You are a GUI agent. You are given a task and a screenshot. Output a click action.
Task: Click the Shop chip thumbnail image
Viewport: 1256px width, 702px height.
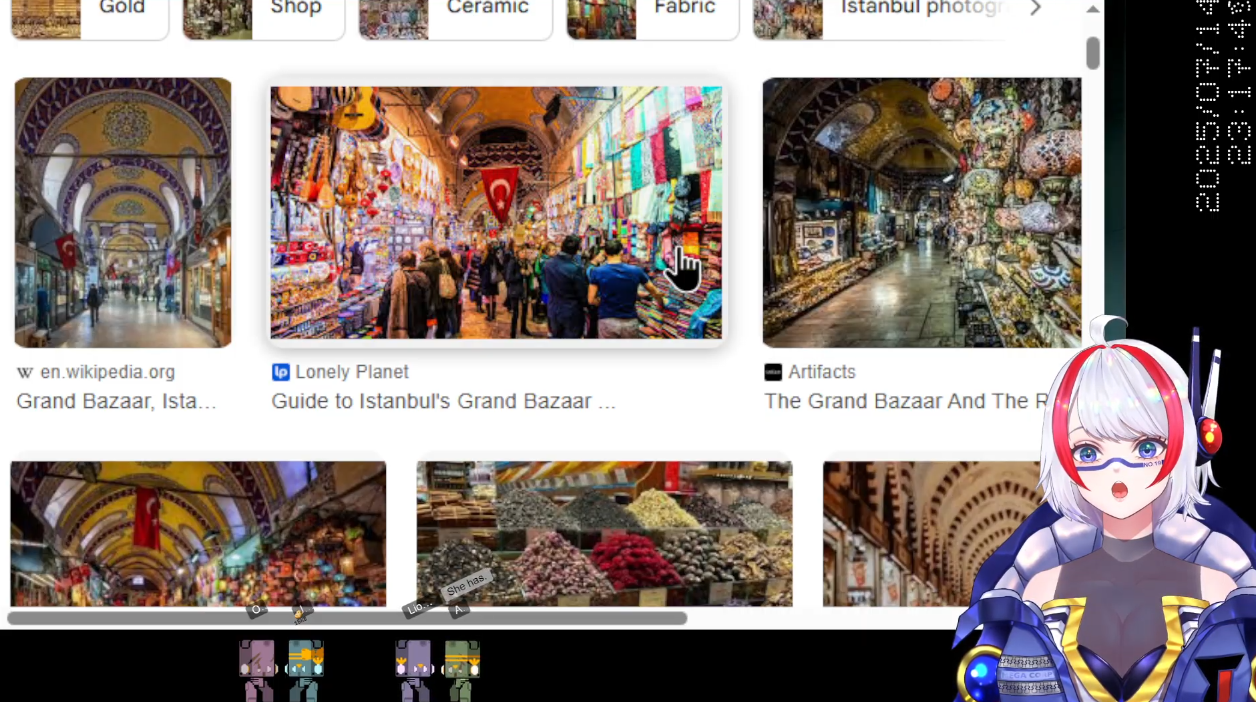(218, 18)
